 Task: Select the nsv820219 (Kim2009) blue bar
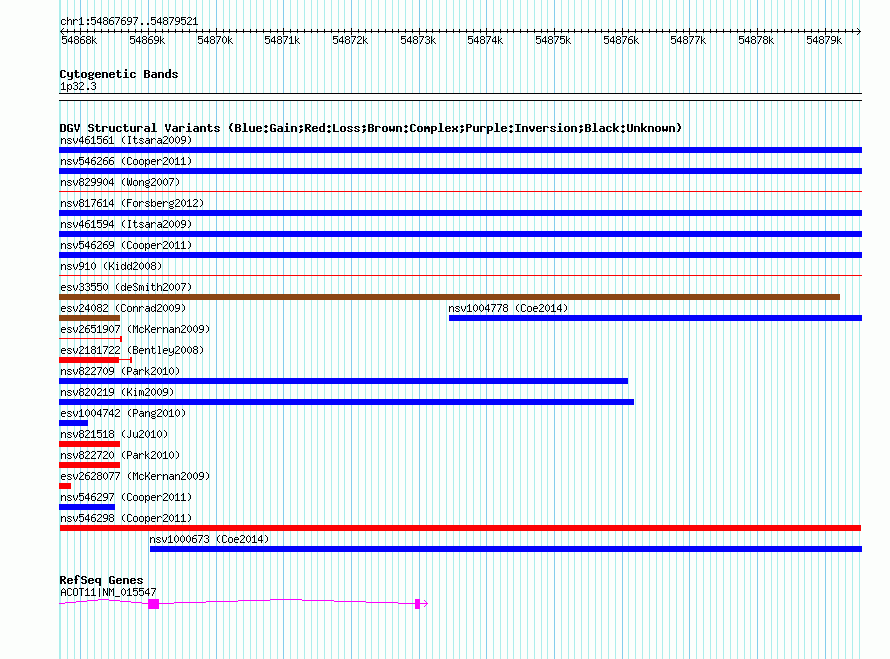tap(346, 402)
